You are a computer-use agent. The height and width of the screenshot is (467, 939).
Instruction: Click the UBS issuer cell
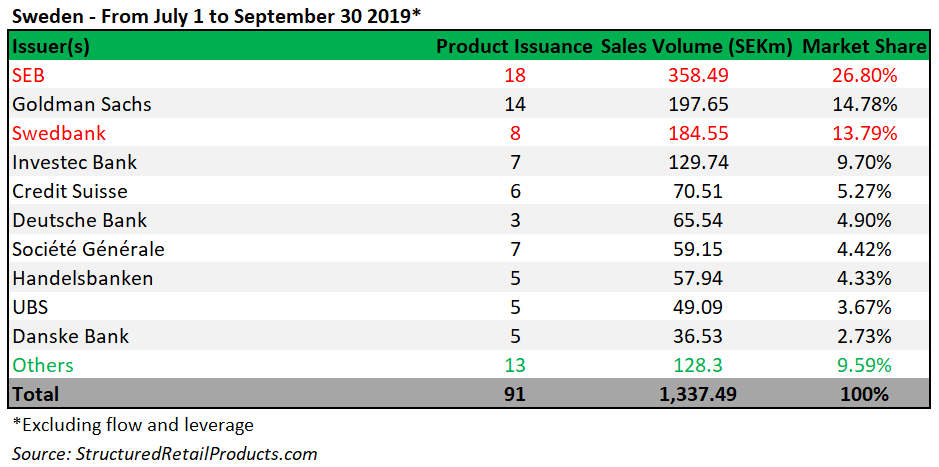click(x=30, y=307)
